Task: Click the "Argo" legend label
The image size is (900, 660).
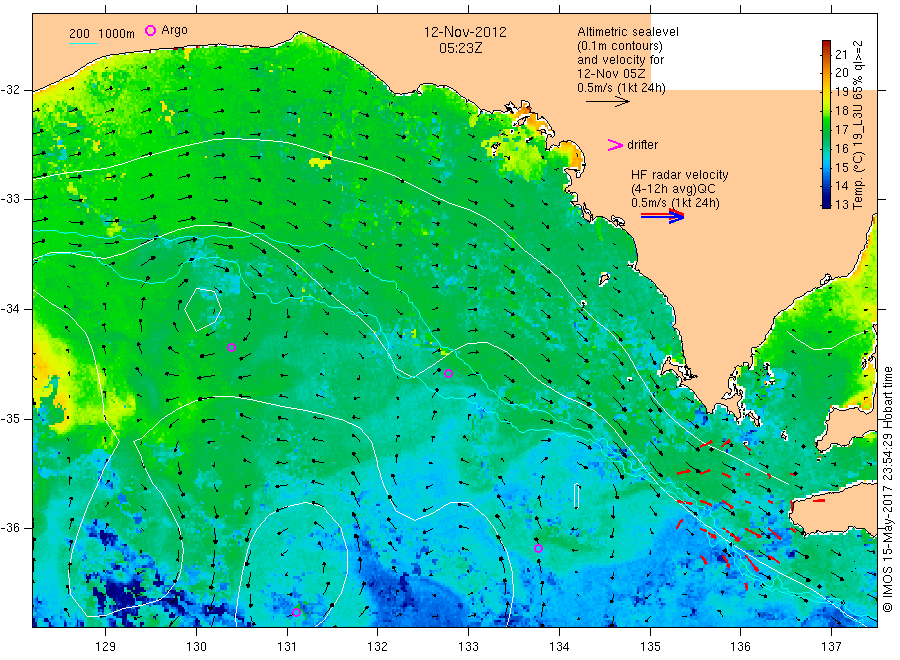Action: click(174, 30)
